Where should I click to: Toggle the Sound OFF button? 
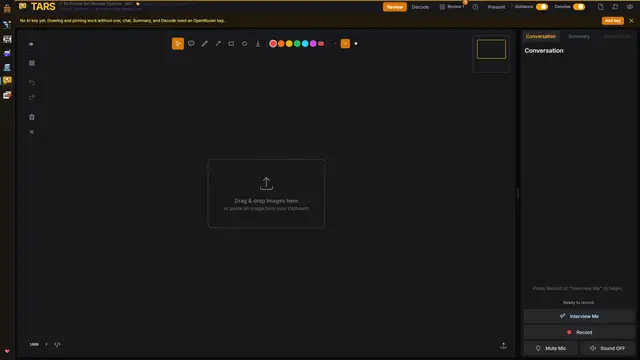(607, 348)
